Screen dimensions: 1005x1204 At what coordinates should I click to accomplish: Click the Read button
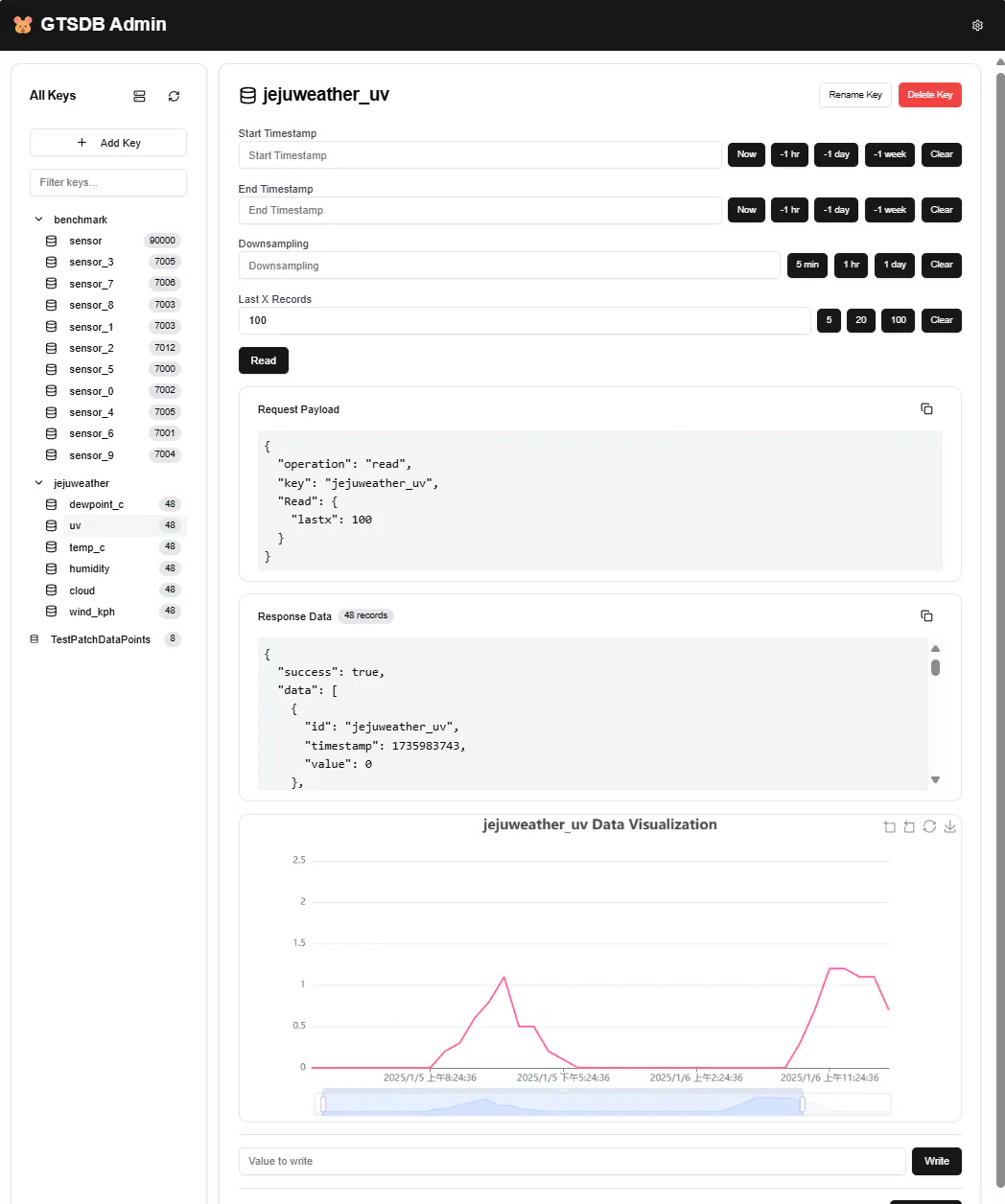point(264,360)
